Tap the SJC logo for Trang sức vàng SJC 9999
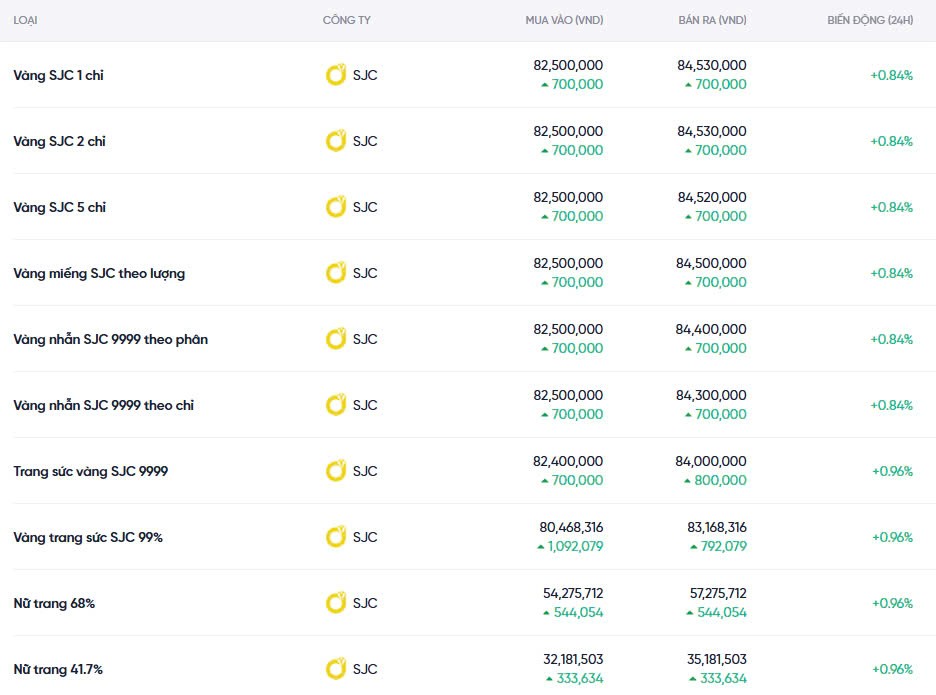936x695 pixels. tap(336, 471)
